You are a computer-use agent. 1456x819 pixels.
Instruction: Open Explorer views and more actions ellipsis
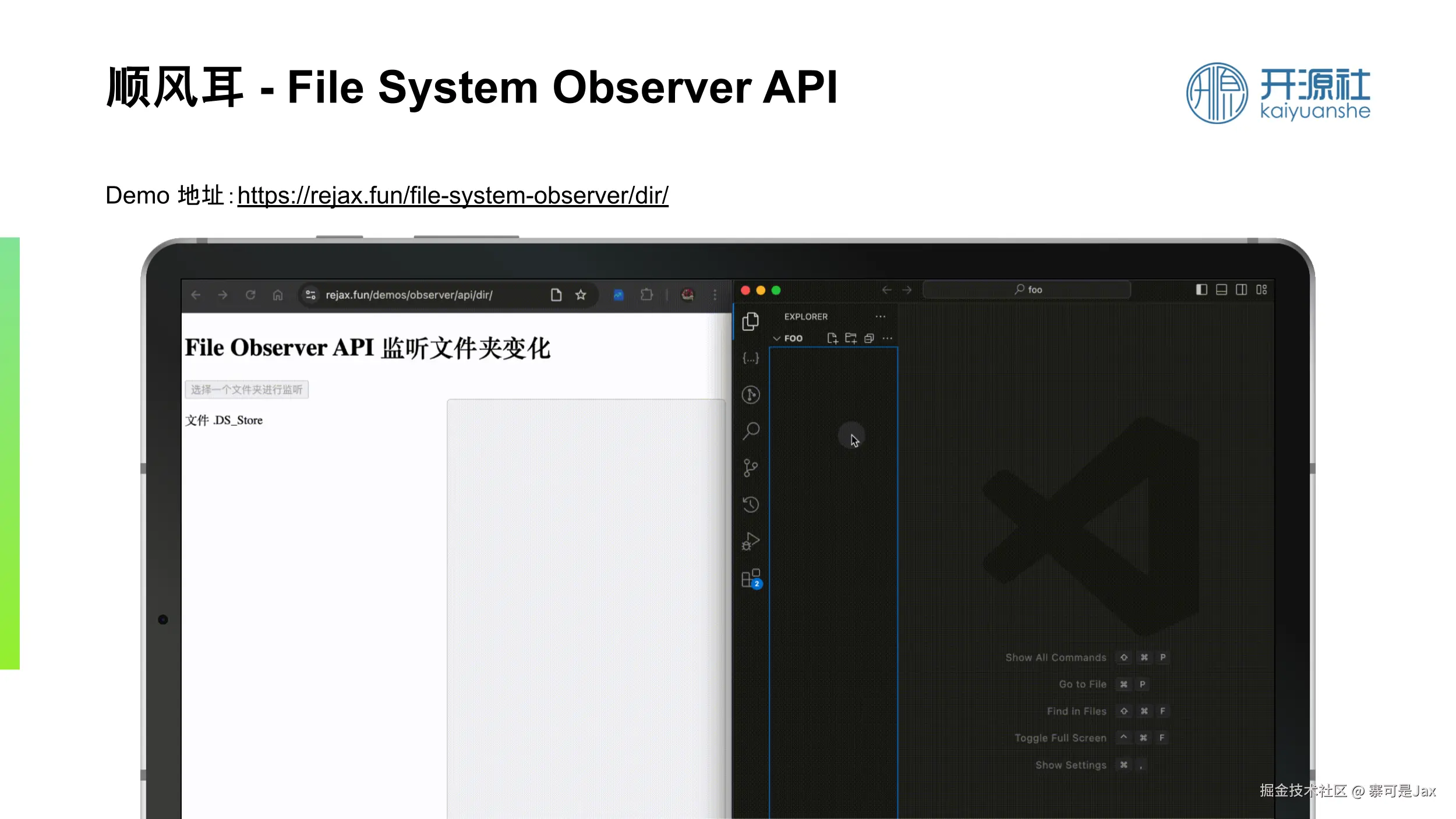[880, 317]
